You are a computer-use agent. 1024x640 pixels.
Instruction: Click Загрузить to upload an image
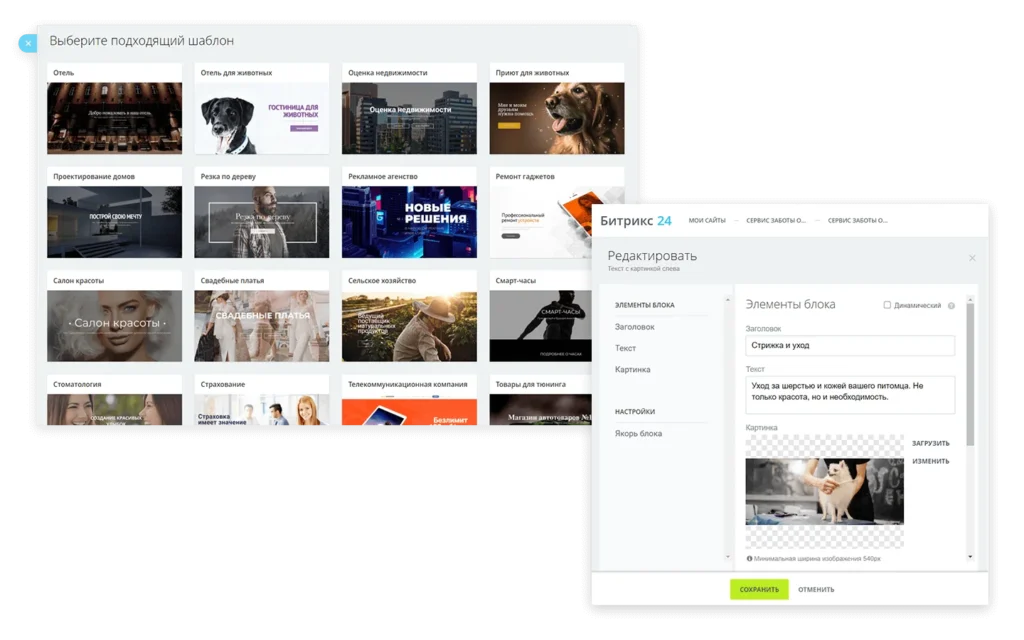930,443
